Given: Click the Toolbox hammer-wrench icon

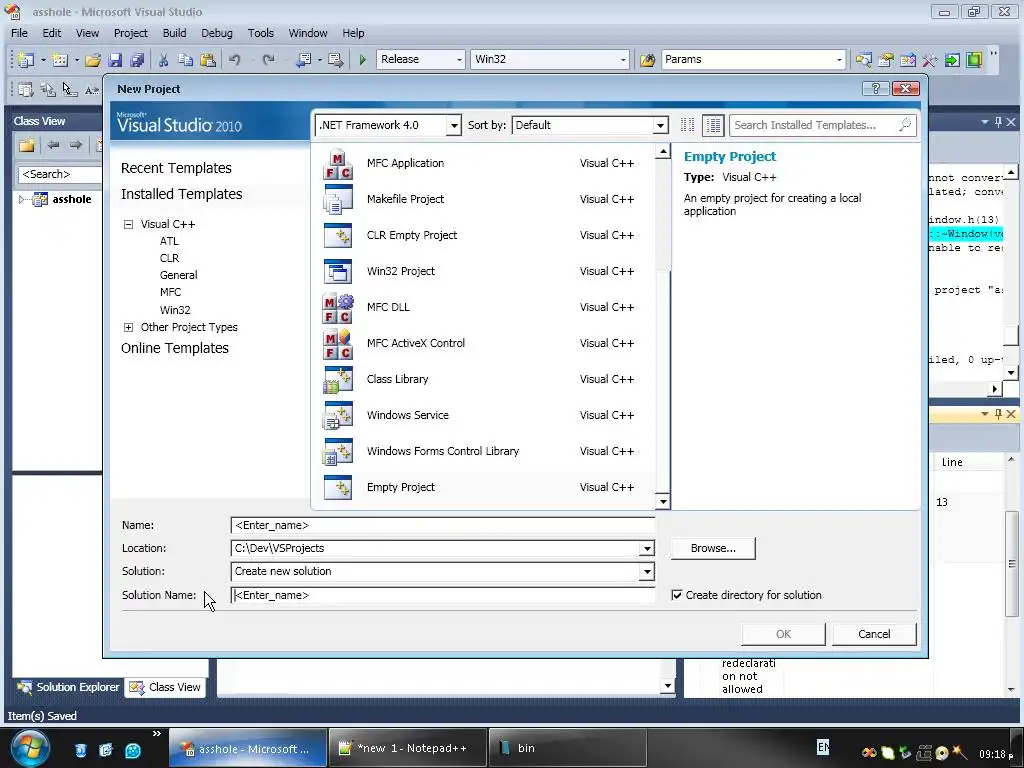Looking at the screenshot, I should tap(930, 59).
